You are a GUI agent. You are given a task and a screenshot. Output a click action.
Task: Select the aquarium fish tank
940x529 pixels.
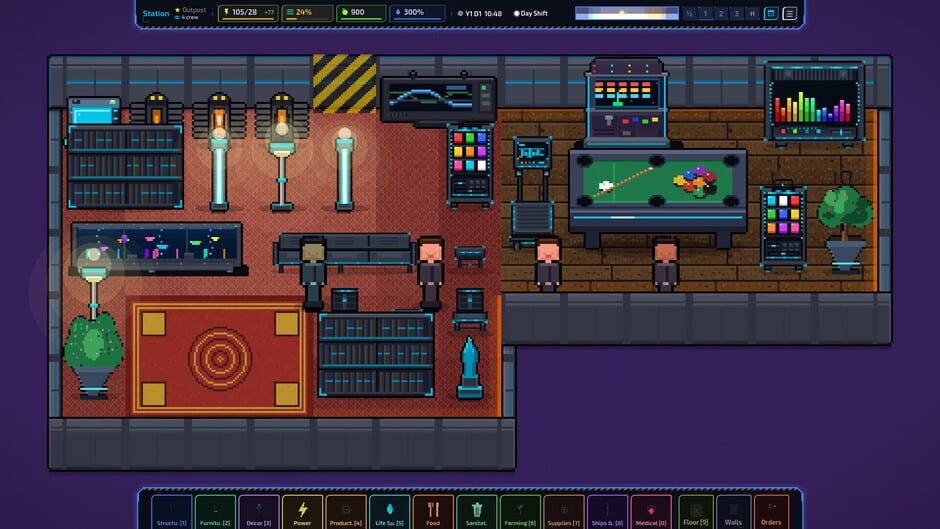157,248
